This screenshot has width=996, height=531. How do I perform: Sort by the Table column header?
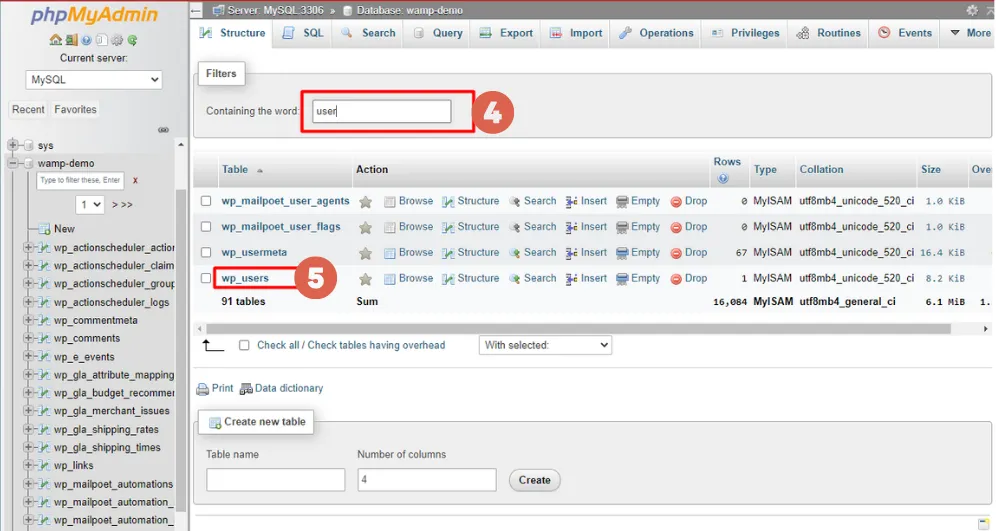click(x=235, y=170)
